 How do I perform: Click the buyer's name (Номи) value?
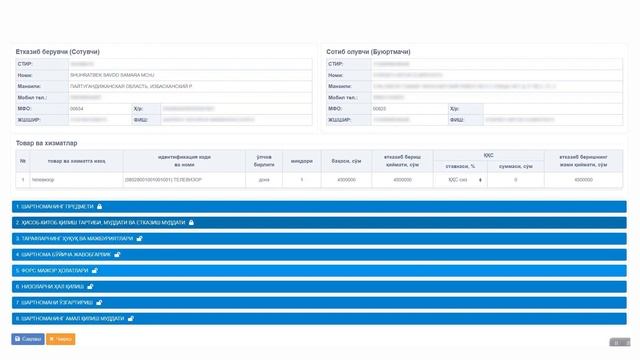(408, 75)
